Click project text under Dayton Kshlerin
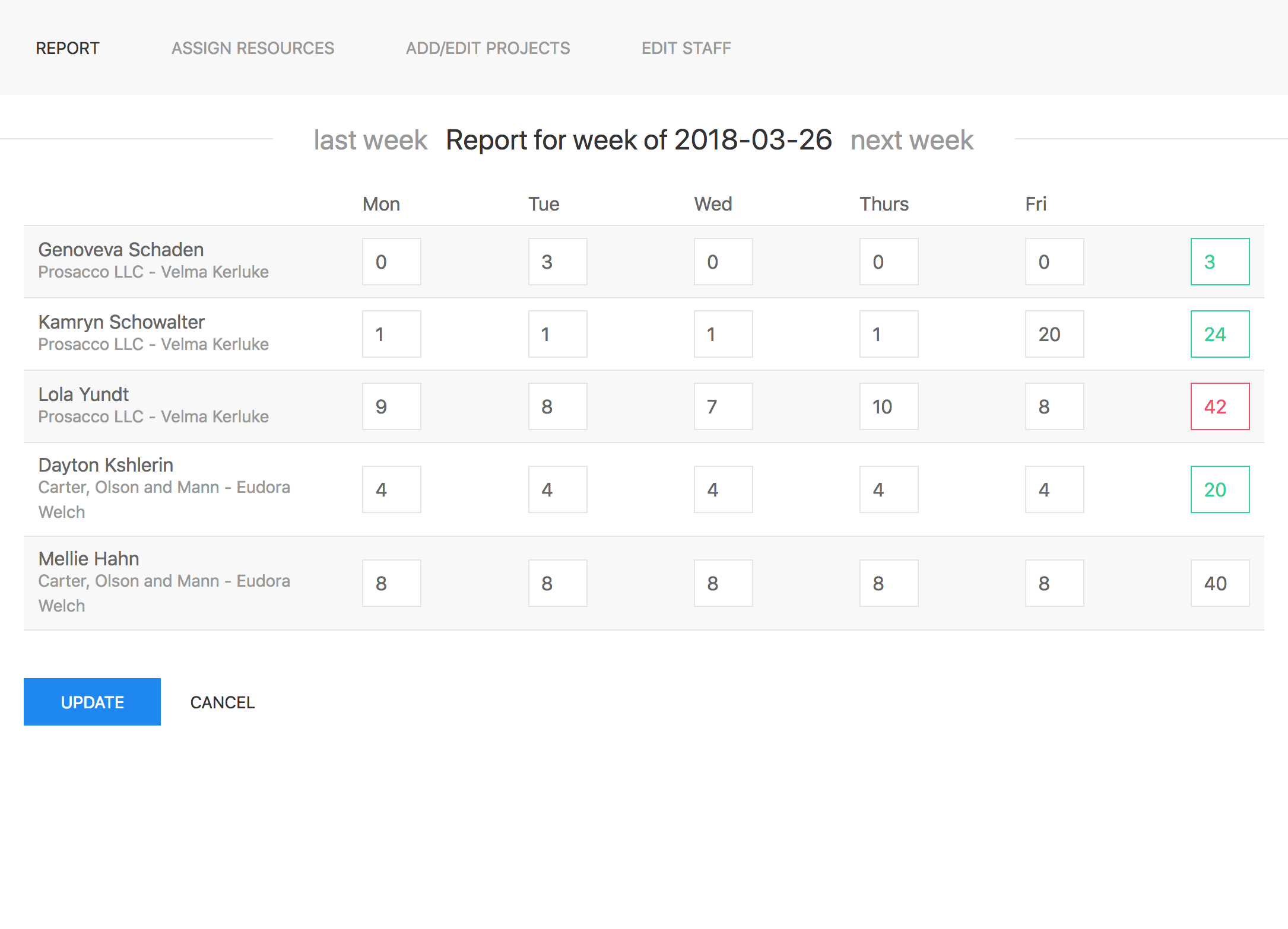This screenshot has width=1288, height=929. 164,500
